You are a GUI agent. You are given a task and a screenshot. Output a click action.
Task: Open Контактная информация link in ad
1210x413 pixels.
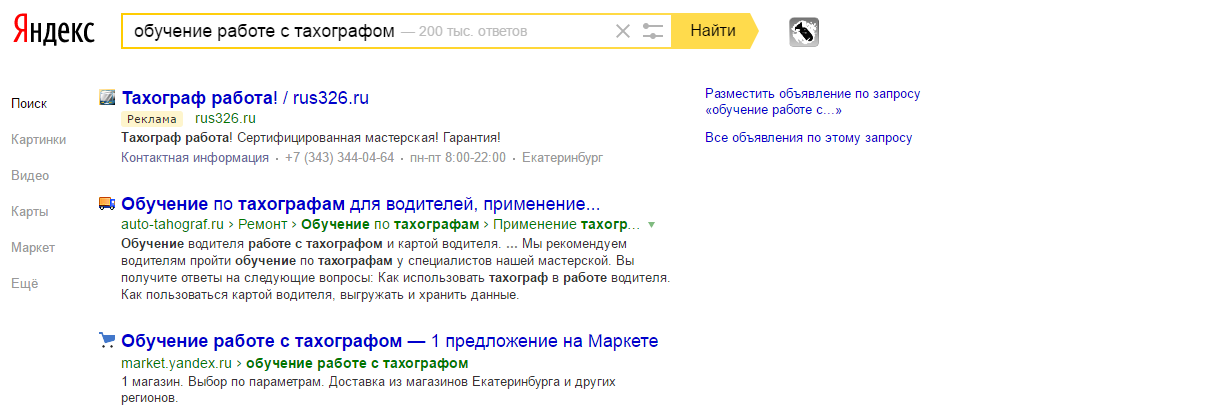point(194,158)
